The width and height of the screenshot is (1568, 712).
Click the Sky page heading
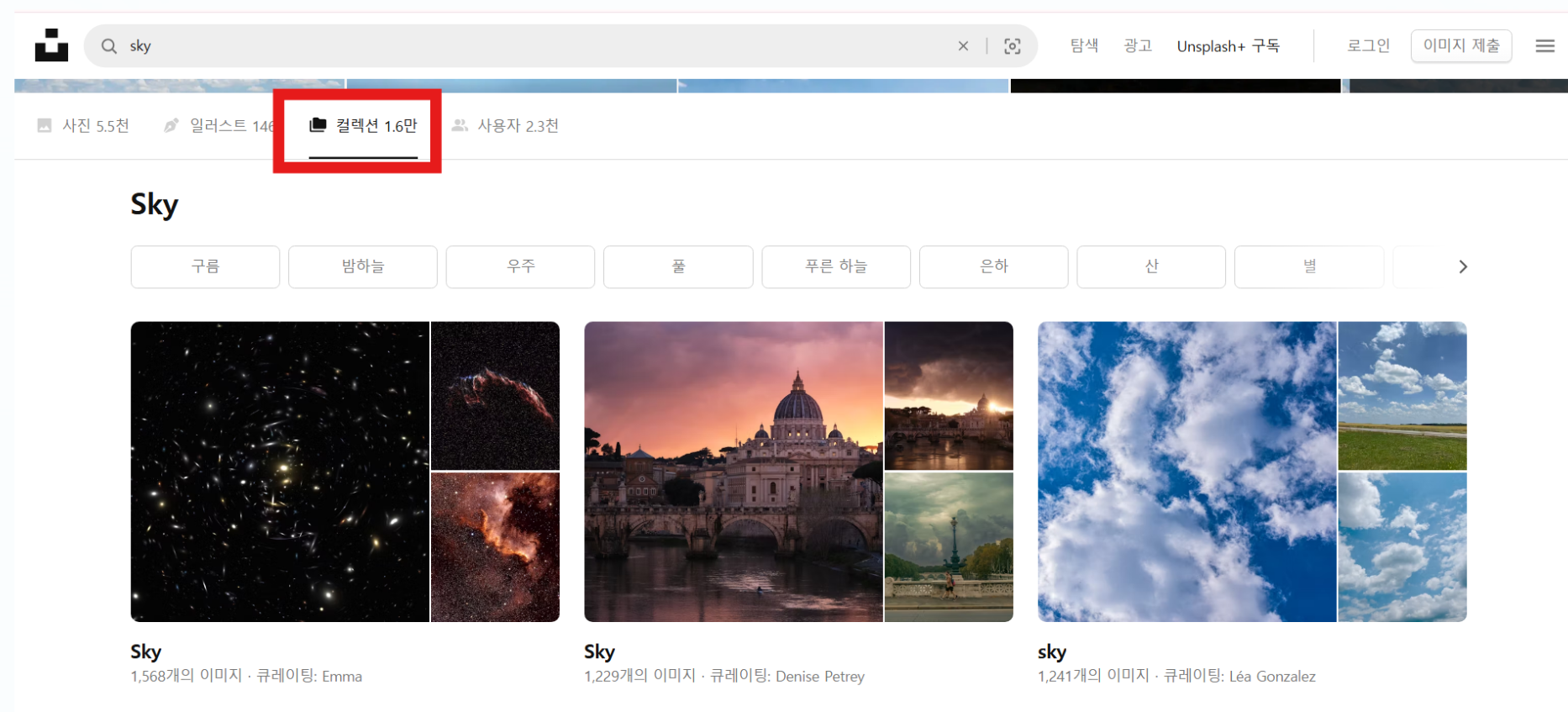pos(155,204)
